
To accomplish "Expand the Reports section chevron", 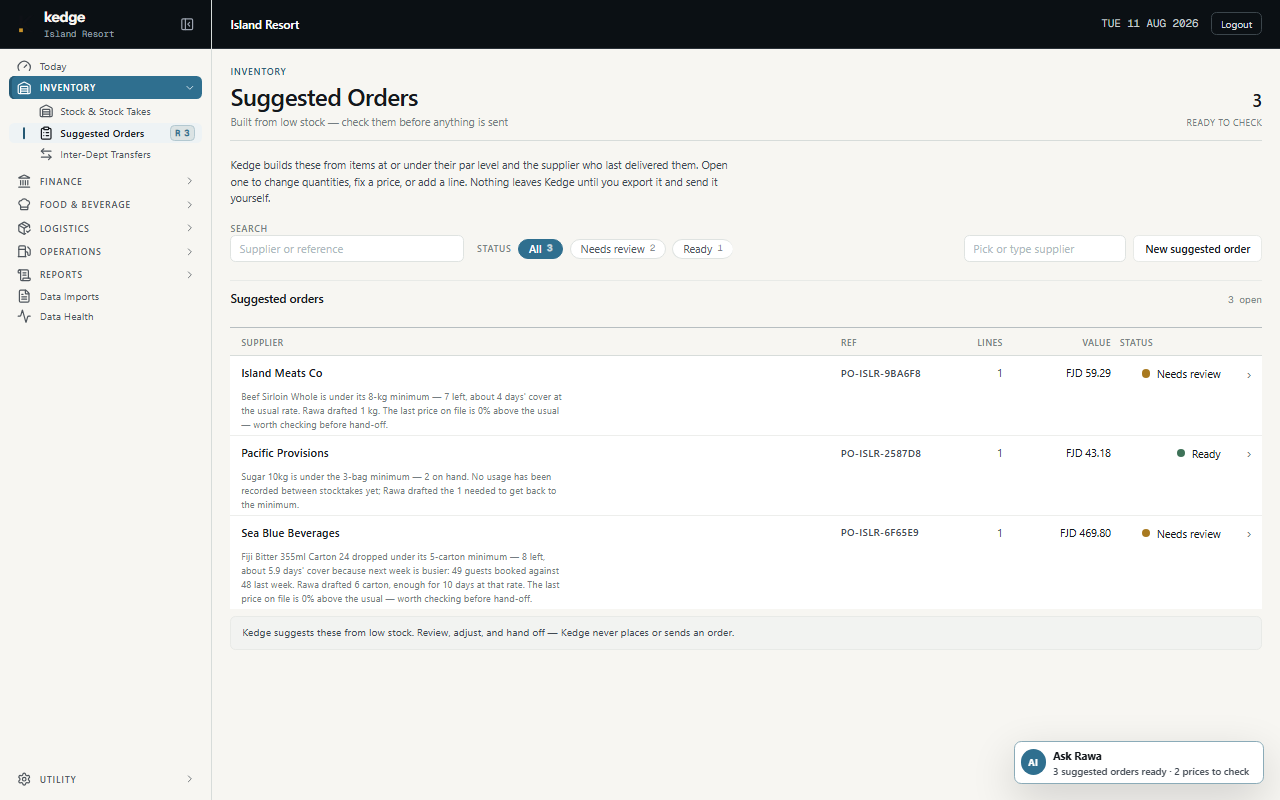I will [189, 274].
